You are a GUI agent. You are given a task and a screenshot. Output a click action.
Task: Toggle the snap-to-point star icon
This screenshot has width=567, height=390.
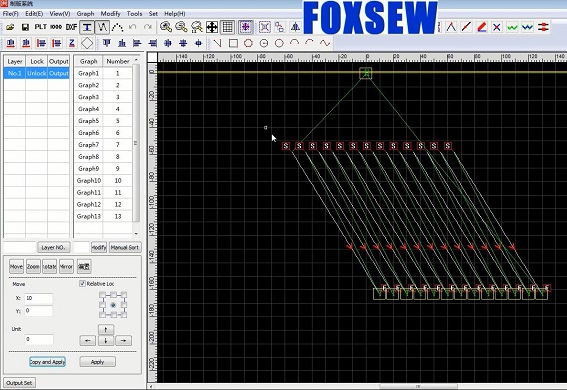click(246, 27)
